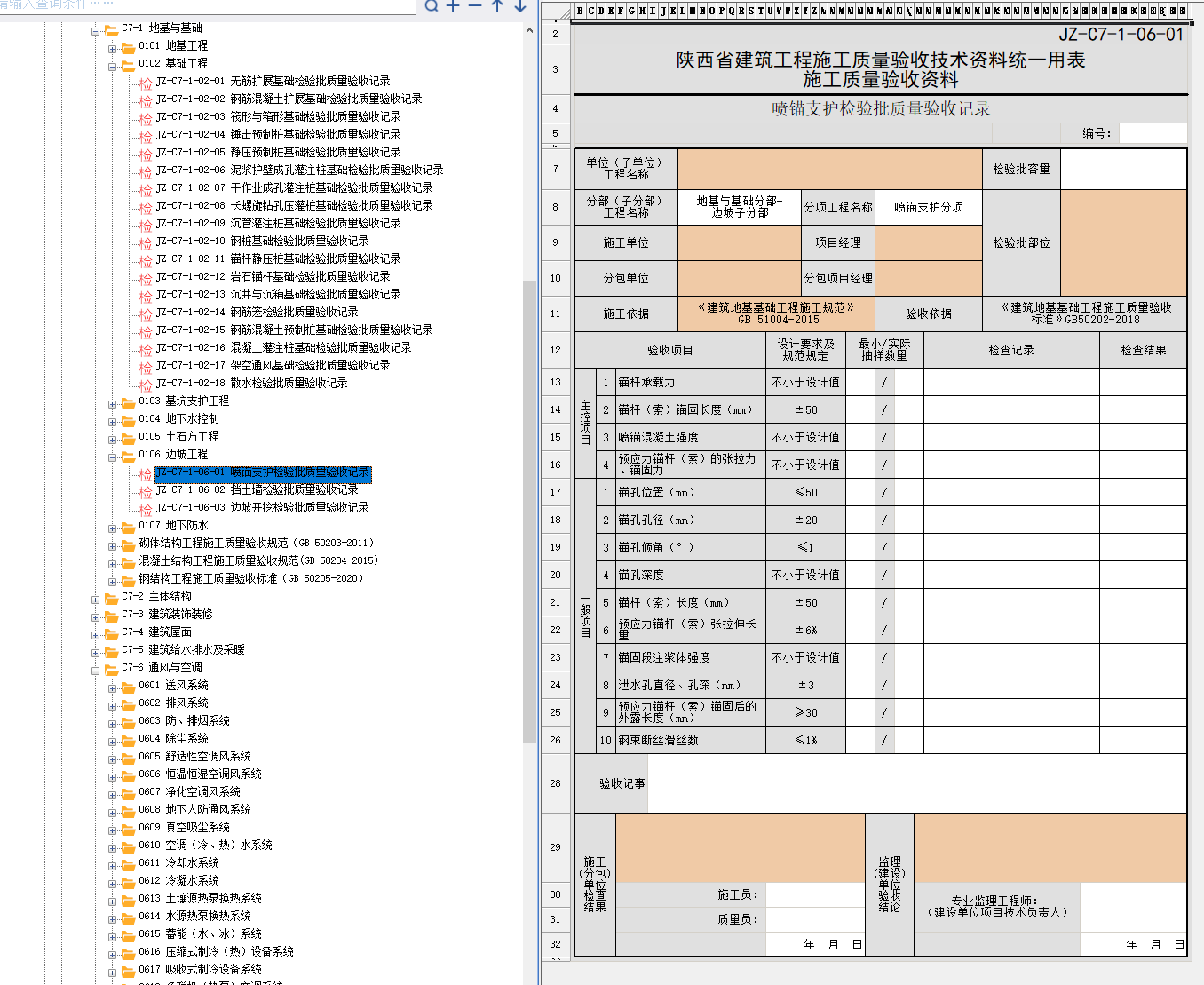Screen dimensions: 1204x985
Task: Click the magnifier search icon
Action: point(432,6)
